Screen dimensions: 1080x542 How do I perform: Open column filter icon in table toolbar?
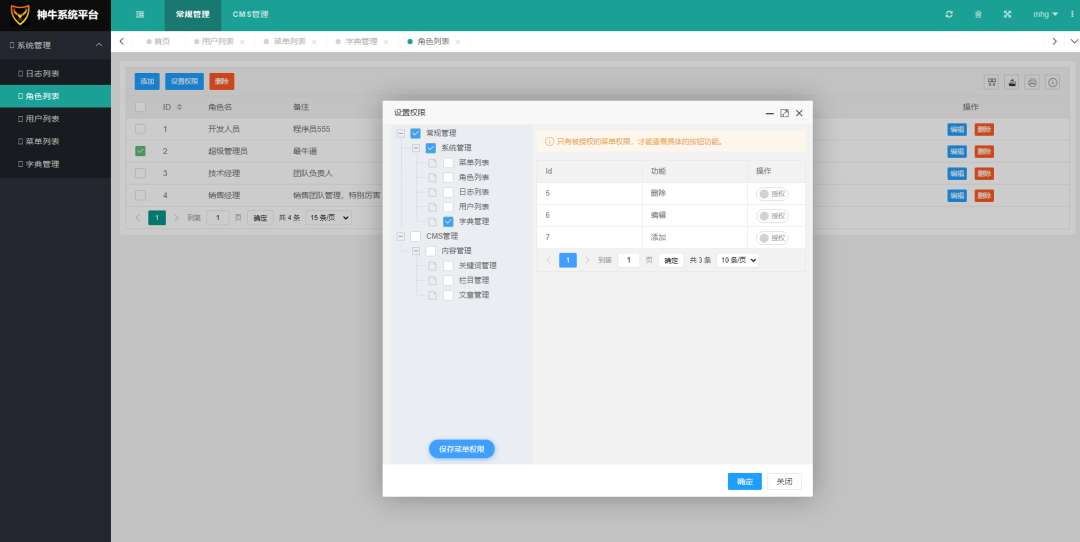992,83
